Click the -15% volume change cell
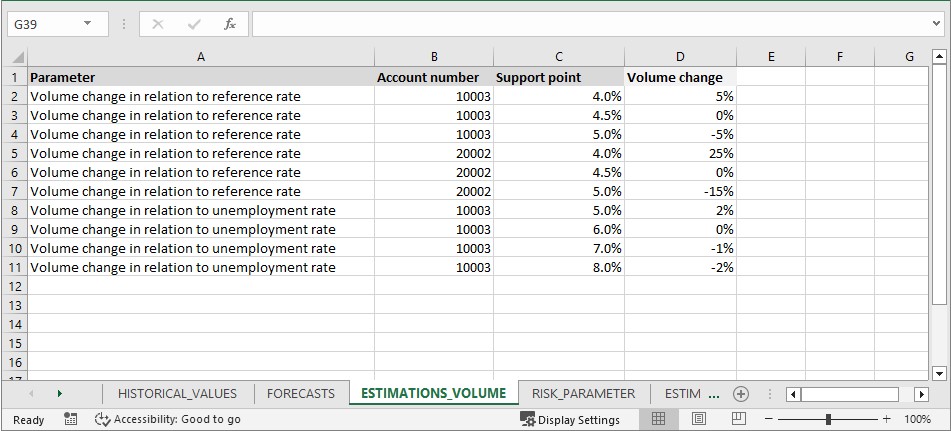951x431 pixels. click(680, 192)
